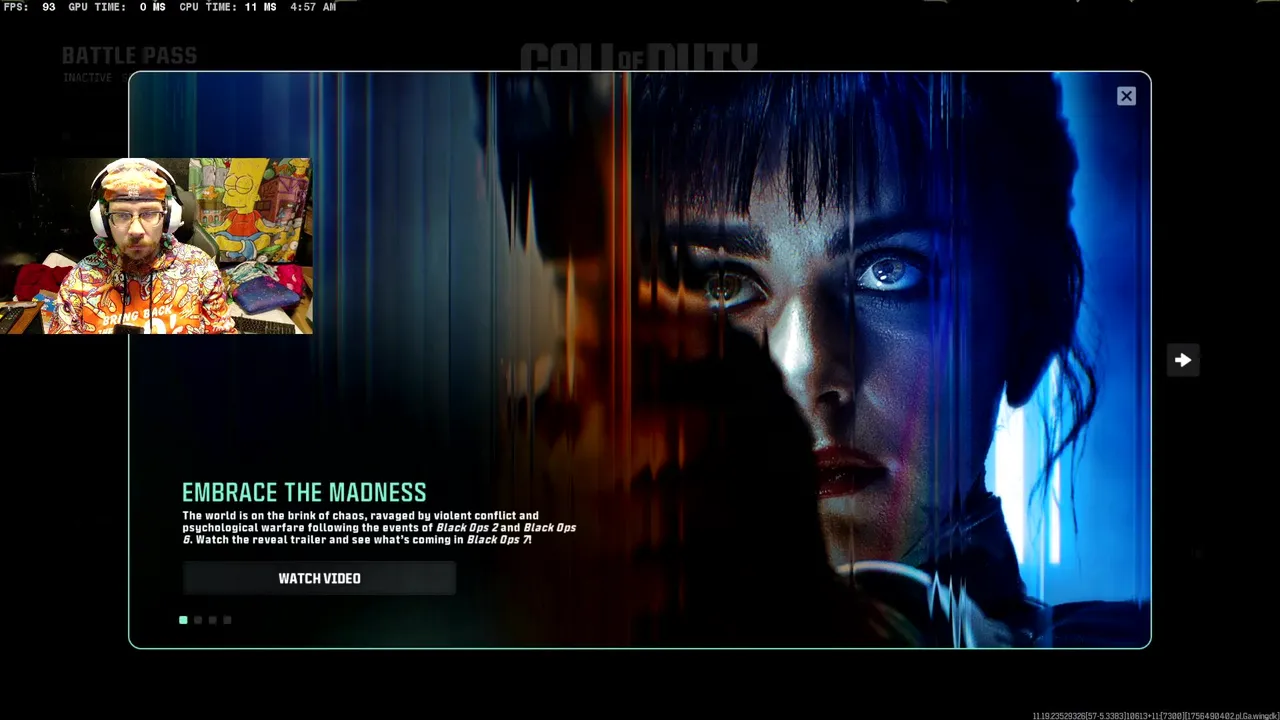1280x720 pixels.
Task: Select the third carousel page dot
Action: click(212, 620)
